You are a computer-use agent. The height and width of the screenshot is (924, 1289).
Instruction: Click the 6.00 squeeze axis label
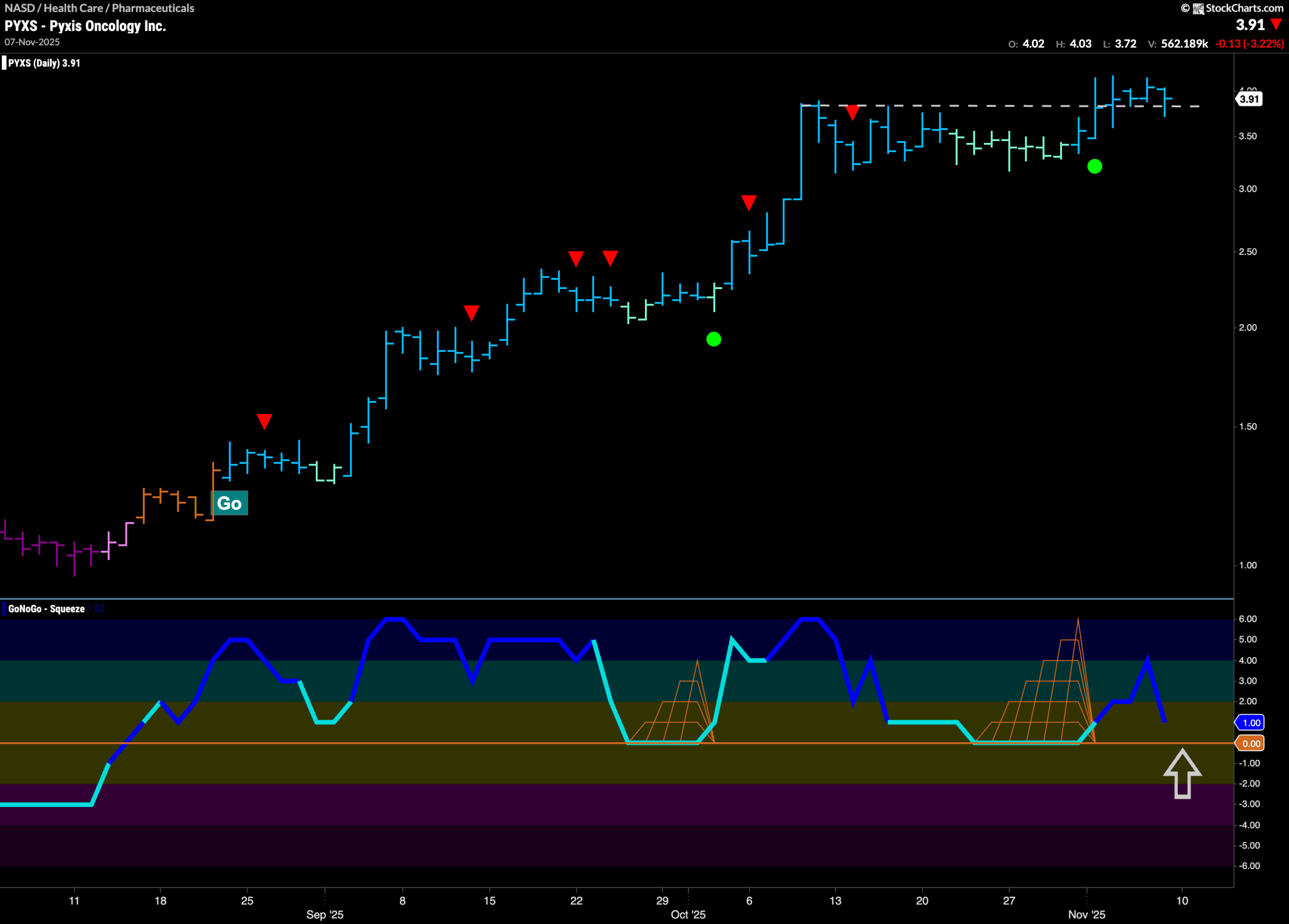1248,619
